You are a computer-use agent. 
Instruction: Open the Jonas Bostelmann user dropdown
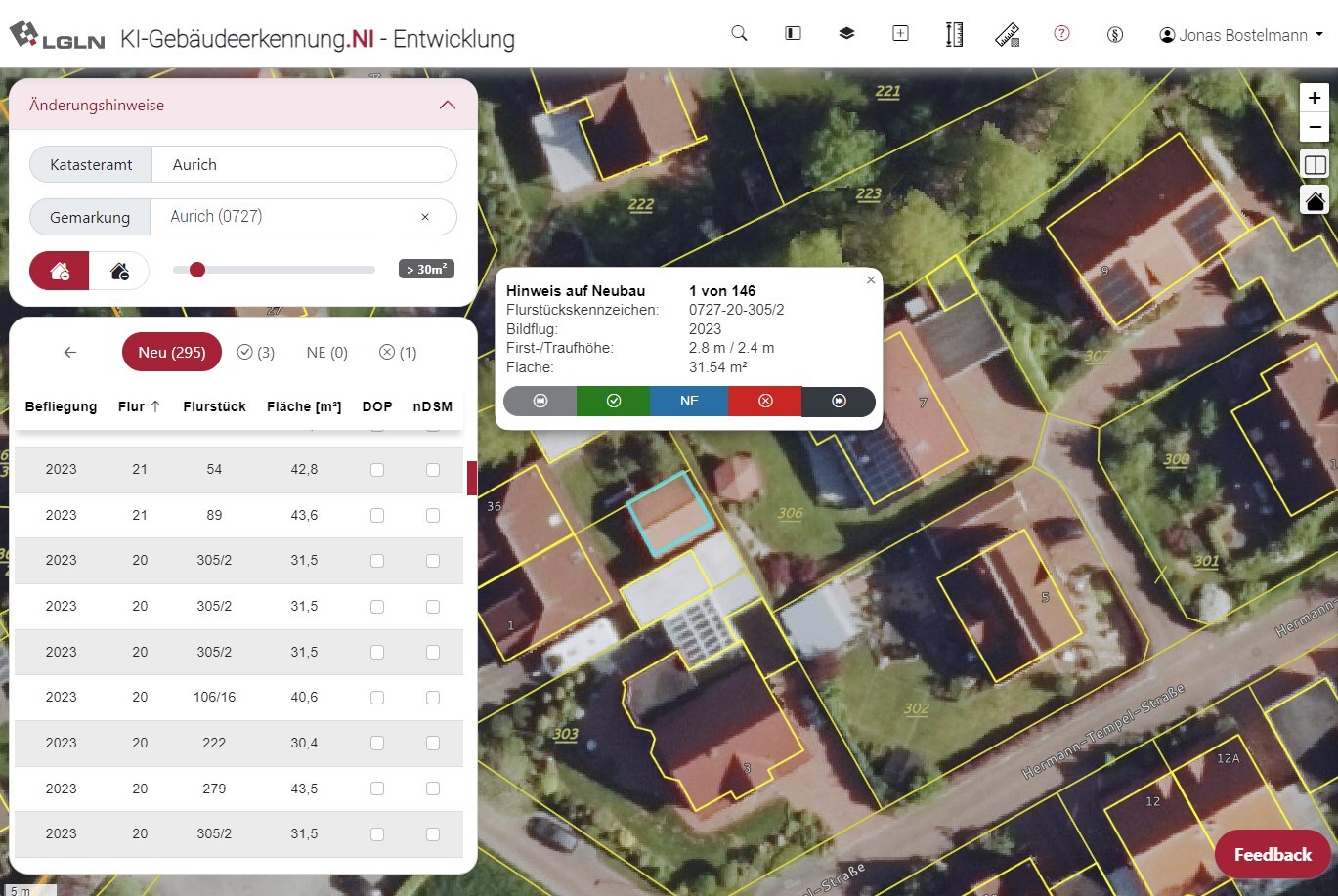(x=1241, y=35)
